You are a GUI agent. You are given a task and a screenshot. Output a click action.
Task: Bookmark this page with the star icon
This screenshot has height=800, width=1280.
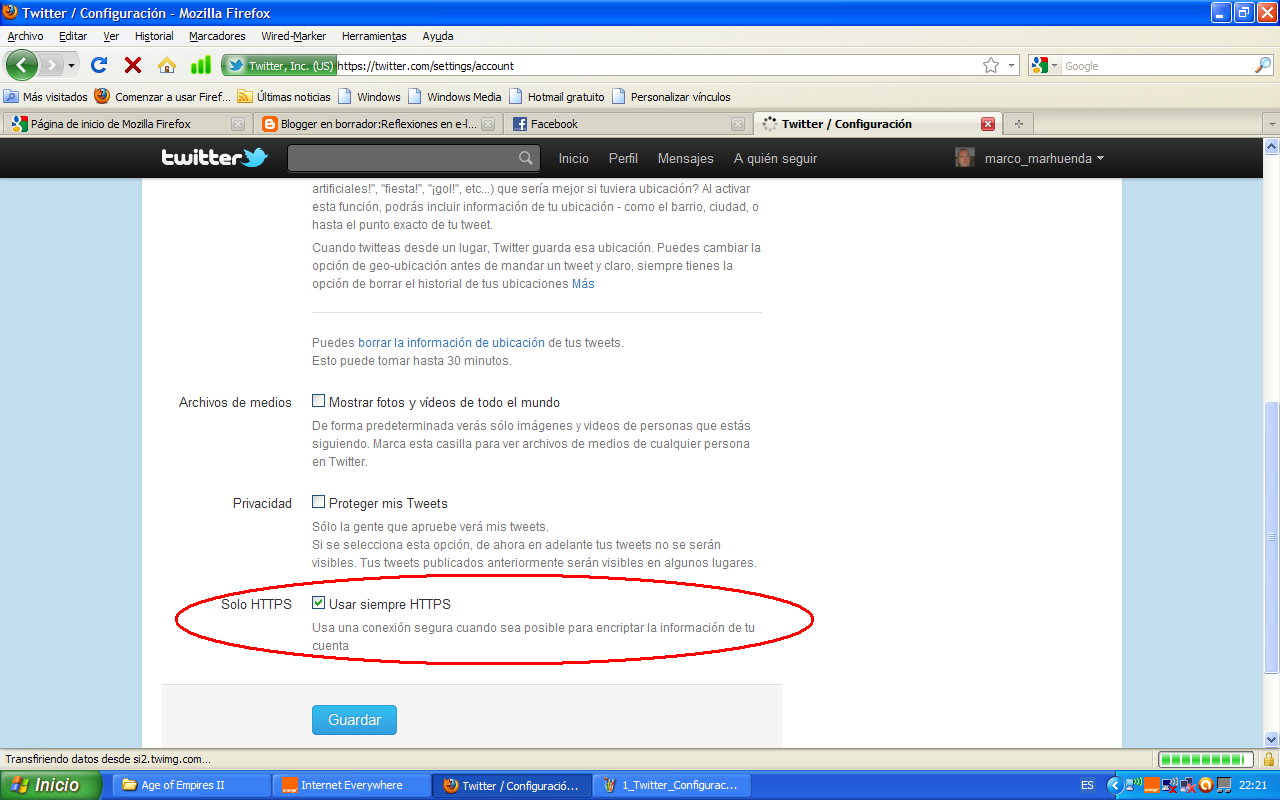(991, 65)
